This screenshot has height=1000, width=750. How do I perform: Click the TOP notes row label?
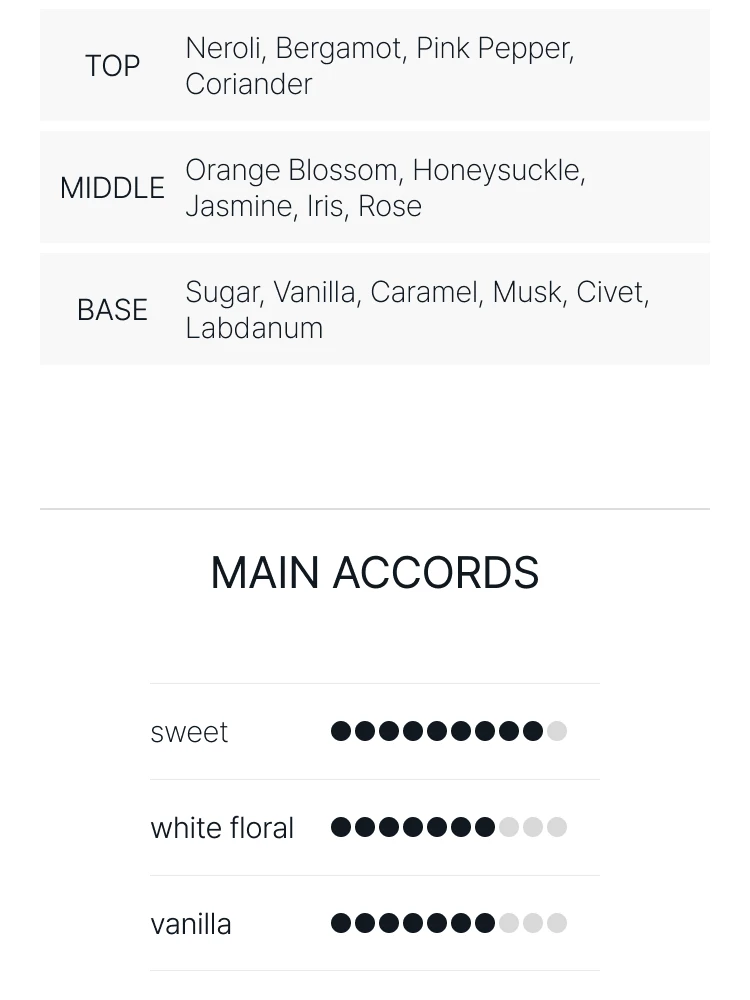point(112,66)
